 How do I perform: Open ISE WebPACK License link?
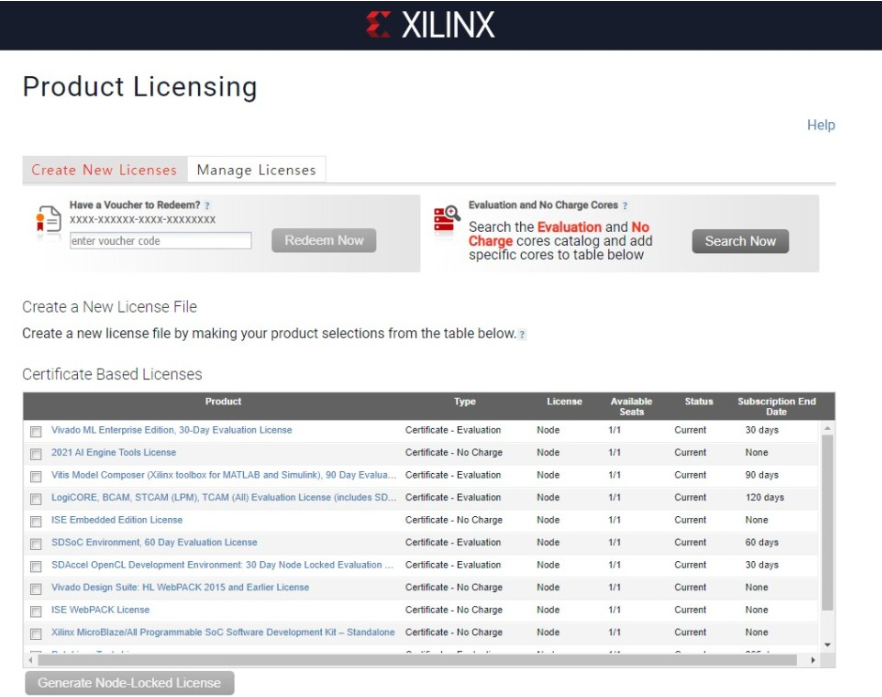[x=101, y=610]
